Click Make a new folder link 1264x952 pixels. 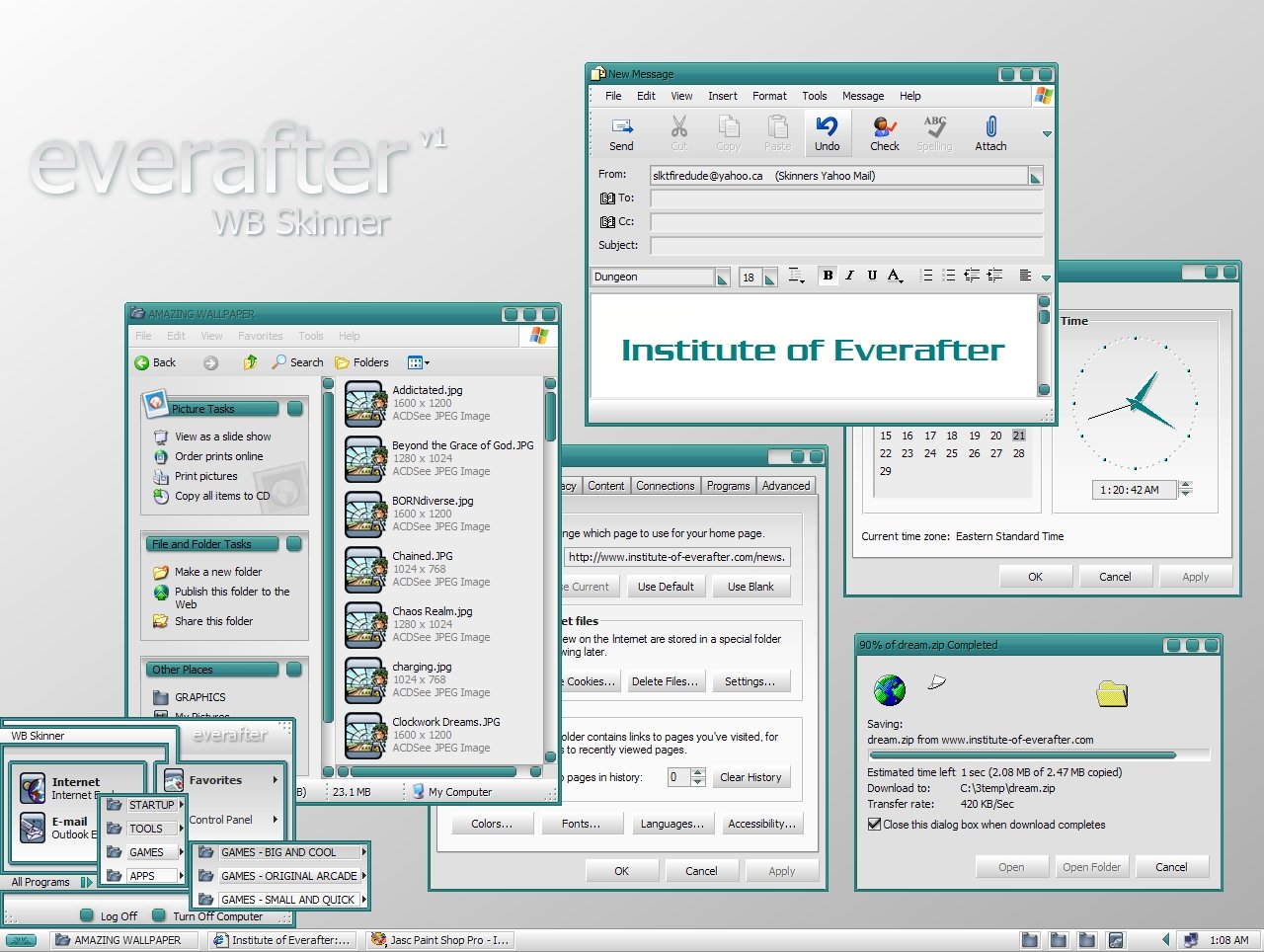coord(218,572)
